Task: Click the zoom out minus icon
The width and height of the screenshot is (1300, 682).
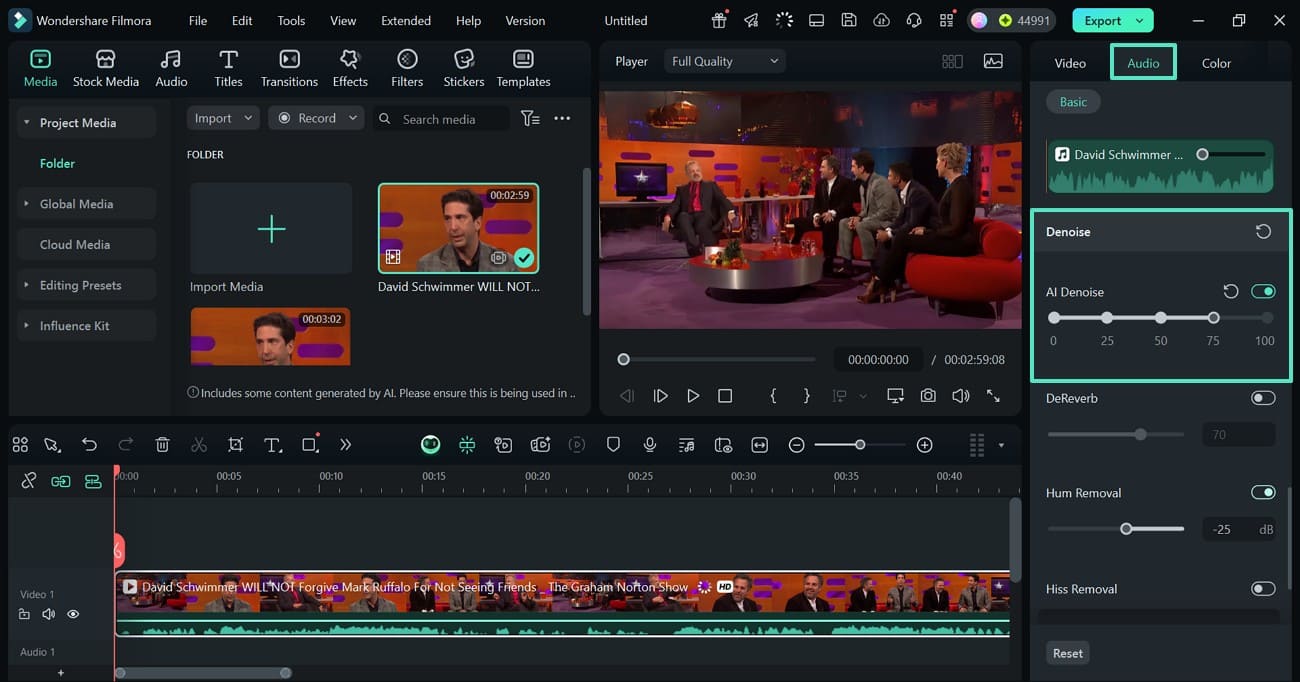Action: coord(796,445)
